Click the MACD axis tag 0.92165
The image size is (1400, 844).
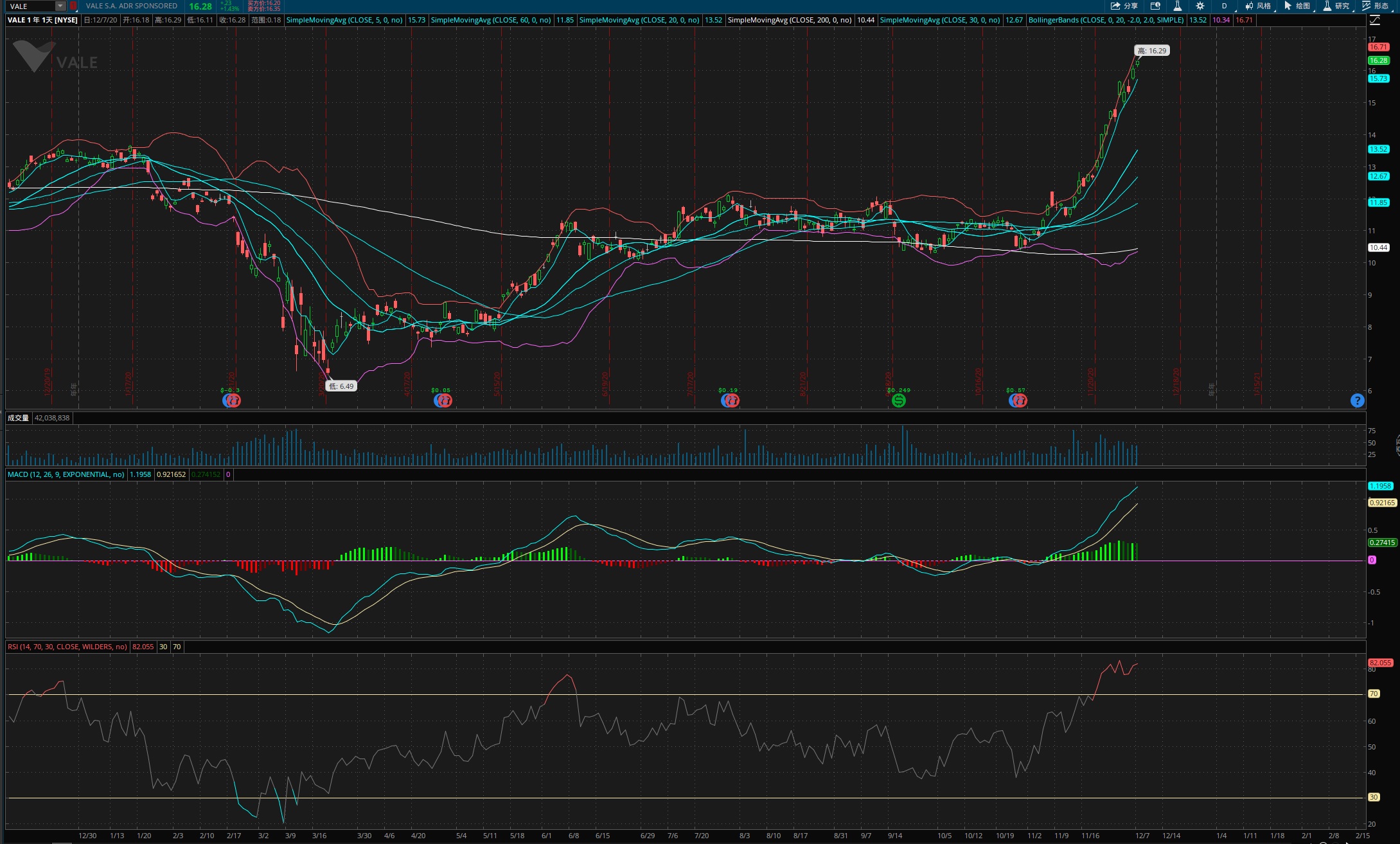[x=1382, y=503]
